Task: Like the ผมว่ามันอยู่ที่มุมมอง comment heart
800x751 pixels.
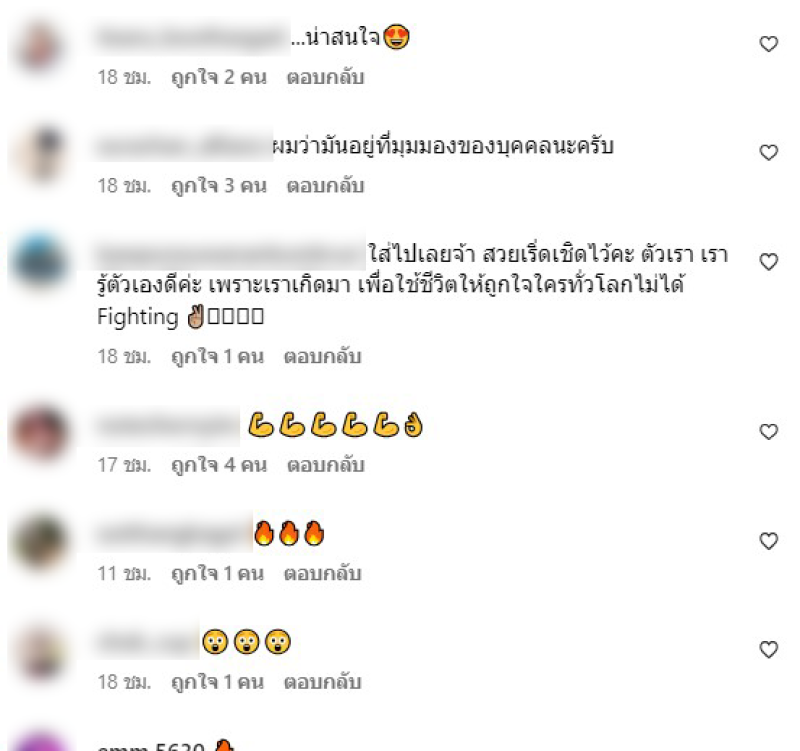Action: pos(768,153)
